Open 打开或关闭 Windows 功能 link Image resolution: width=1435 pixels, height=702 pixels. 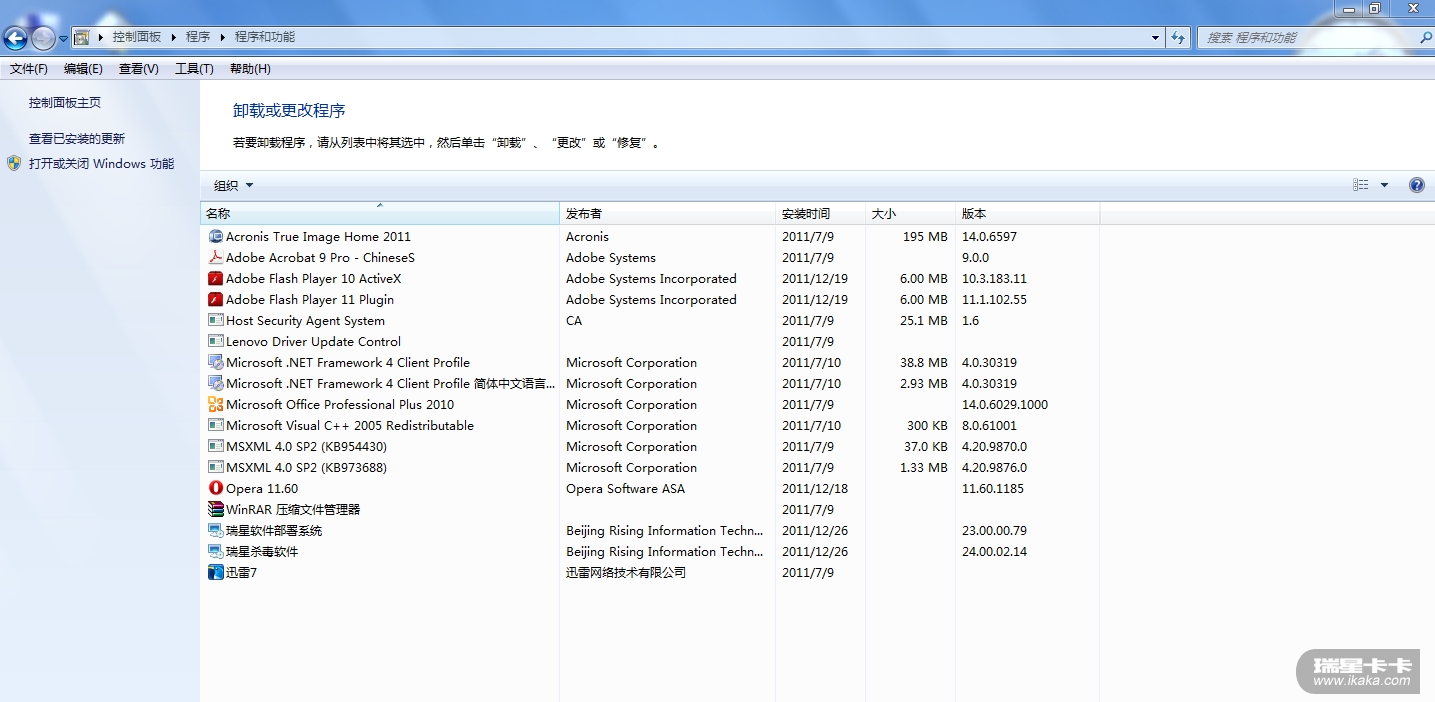pos(101,164)
